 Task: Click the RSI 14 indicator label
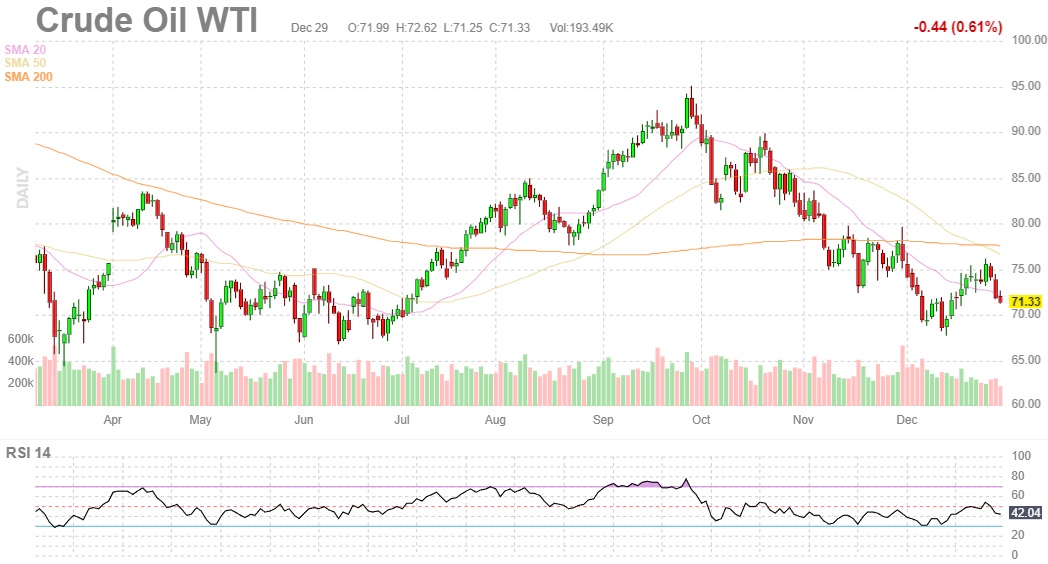tap(28, 453)
